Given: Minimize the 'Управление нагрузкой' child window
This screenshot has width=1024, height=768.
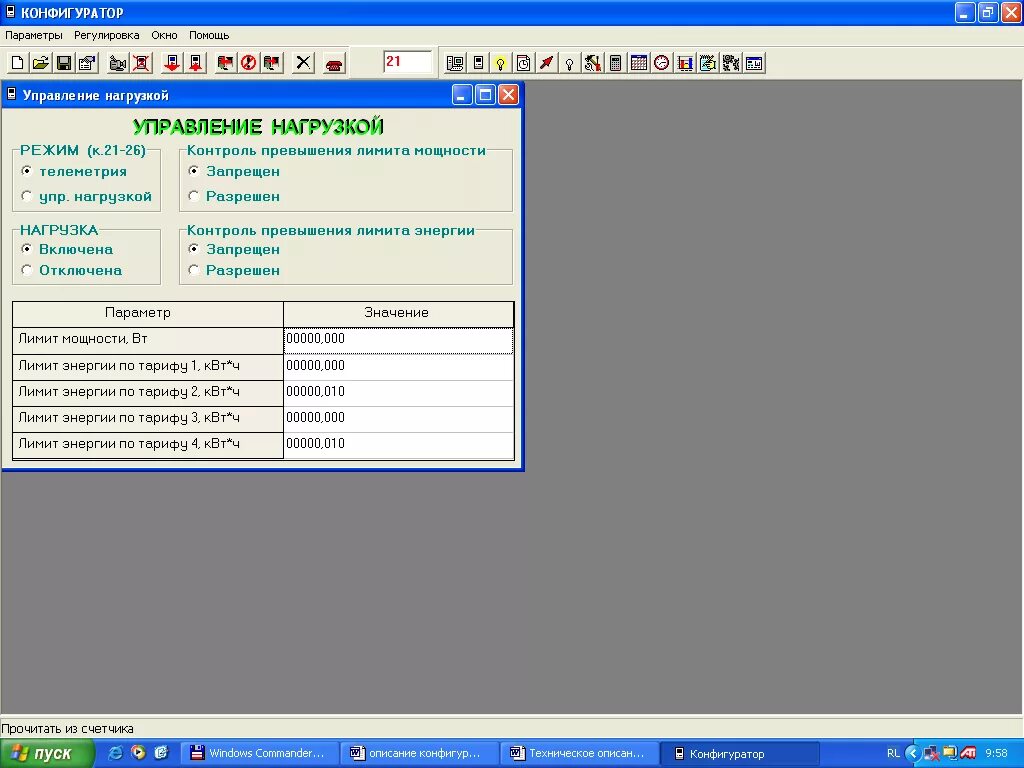Looking at the screenshot, I should (x=462, y=95).
